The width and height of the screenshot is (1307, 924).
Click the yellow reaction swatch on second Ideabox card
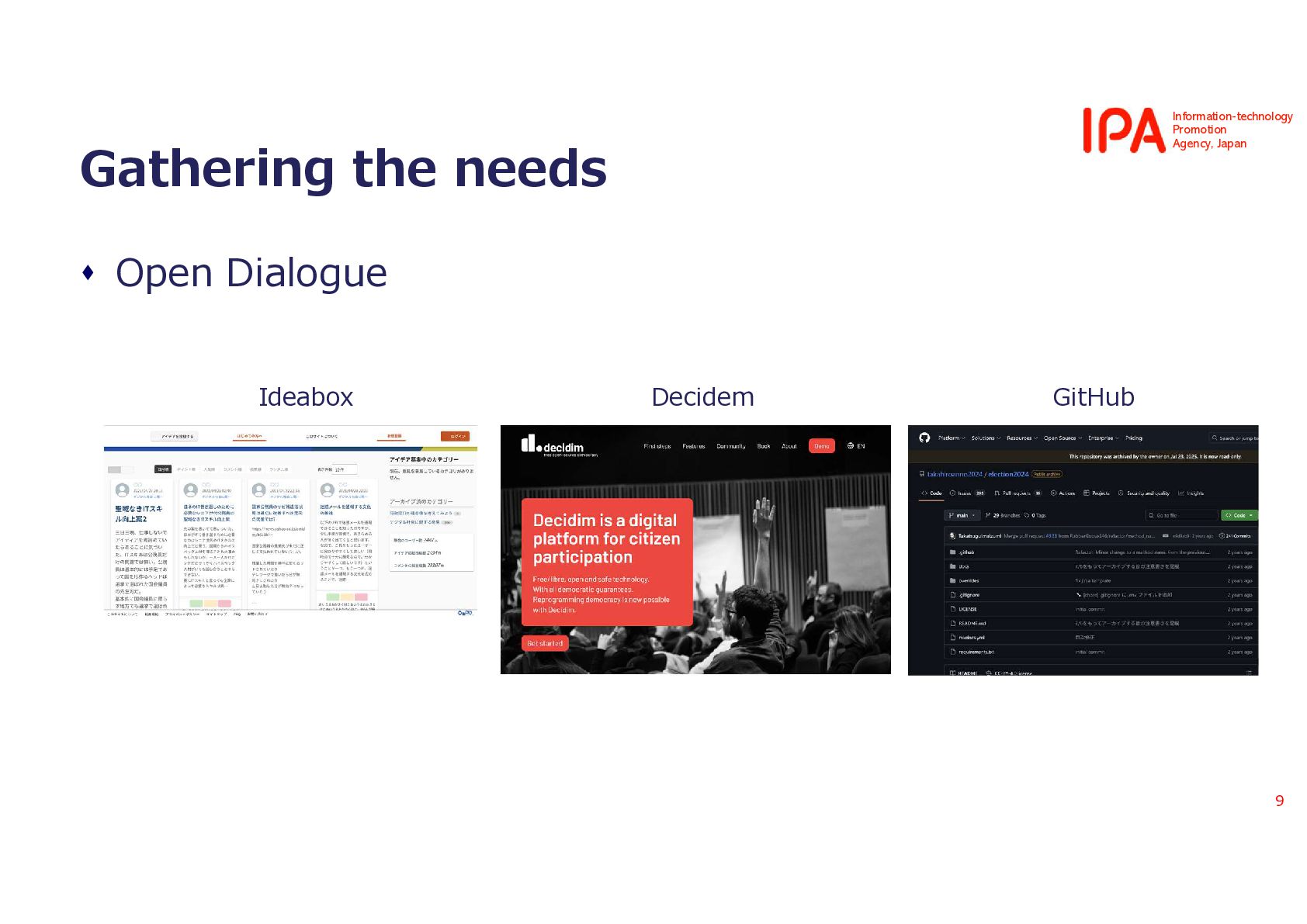[x=210, y=604]
